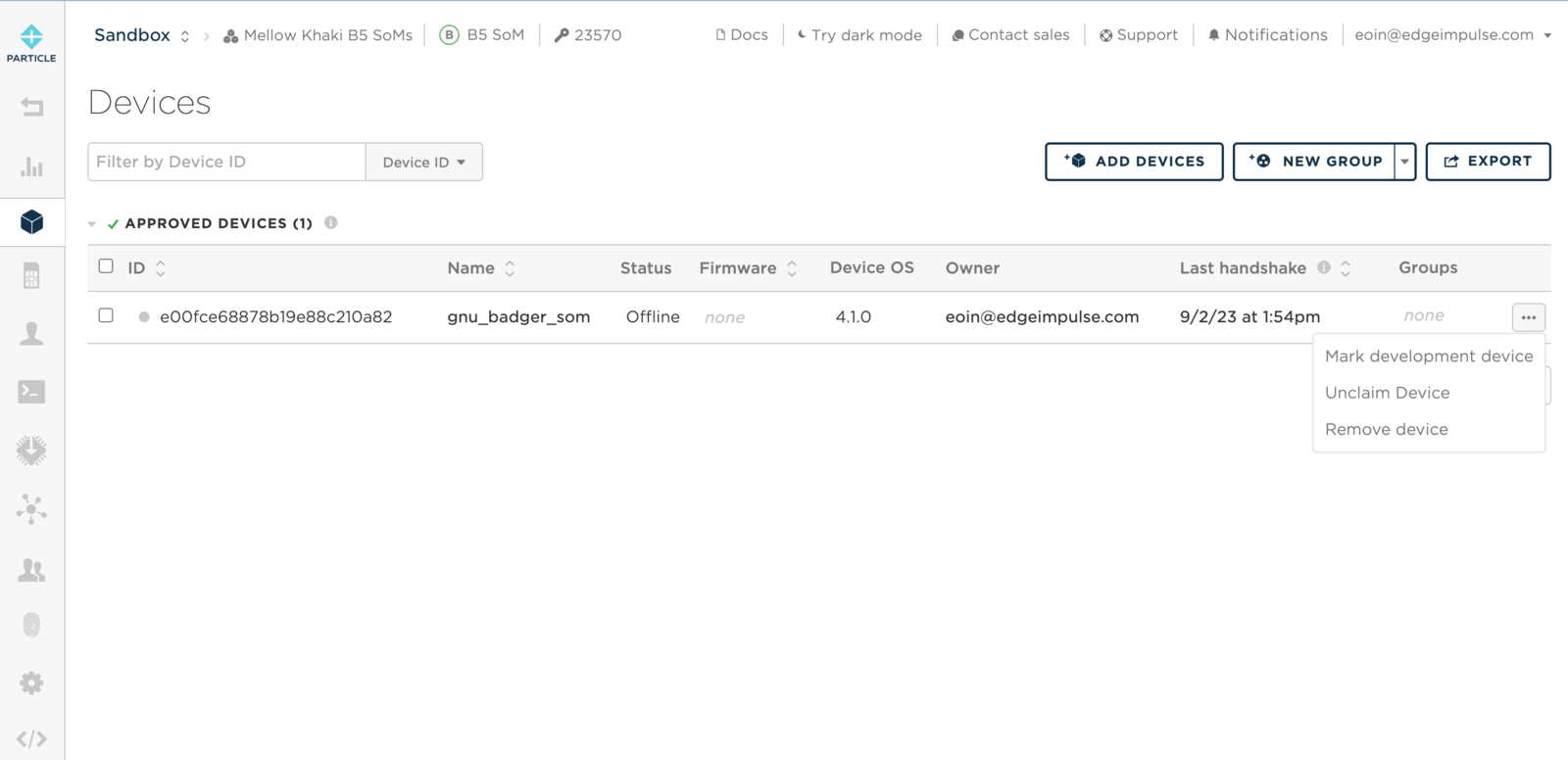Collapse the Approved Devices section
Image resolution: width=1568 pixels, height=760 pixels.
tap(92, 224)
